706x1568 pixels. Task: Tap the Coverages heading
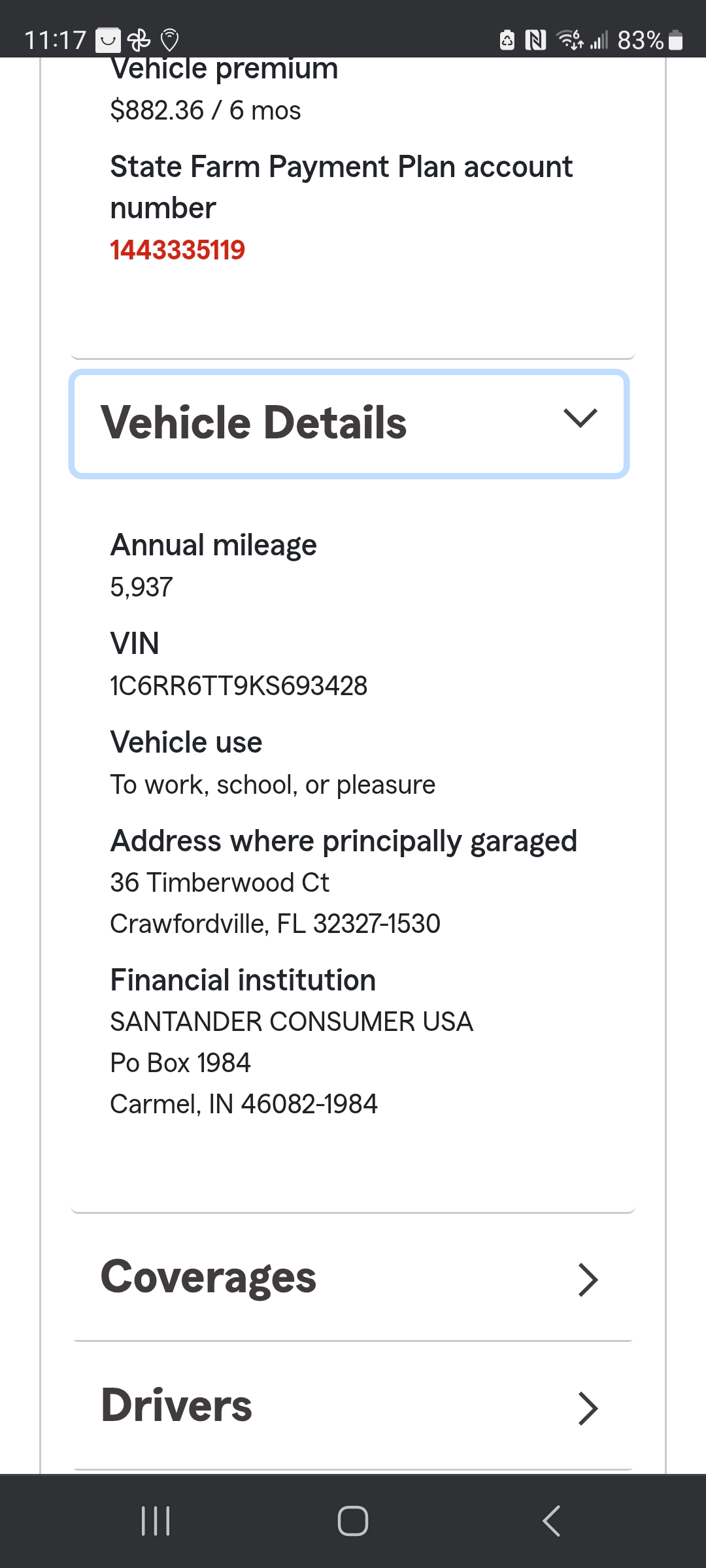[209, 1277]
